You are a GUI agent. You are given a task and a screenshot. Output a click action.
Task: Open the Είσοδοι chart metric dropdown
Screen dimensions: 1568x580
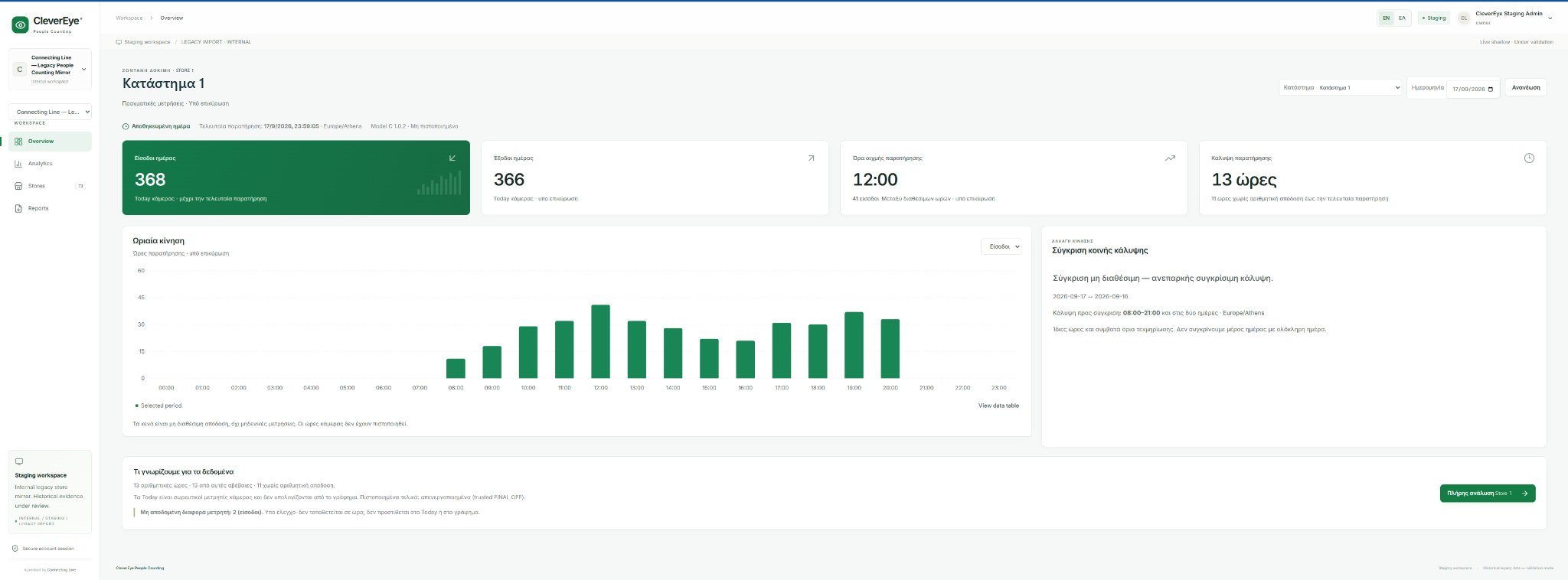[x=1001, y=246]
